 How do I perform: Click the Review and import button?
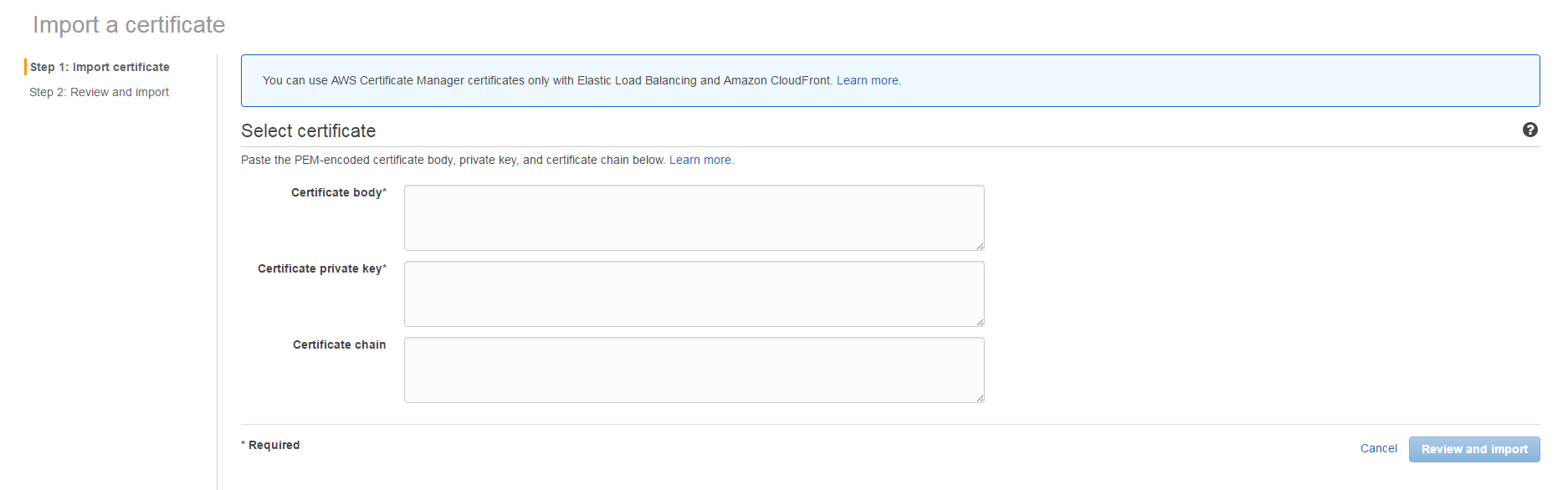tap(1474, 449)
